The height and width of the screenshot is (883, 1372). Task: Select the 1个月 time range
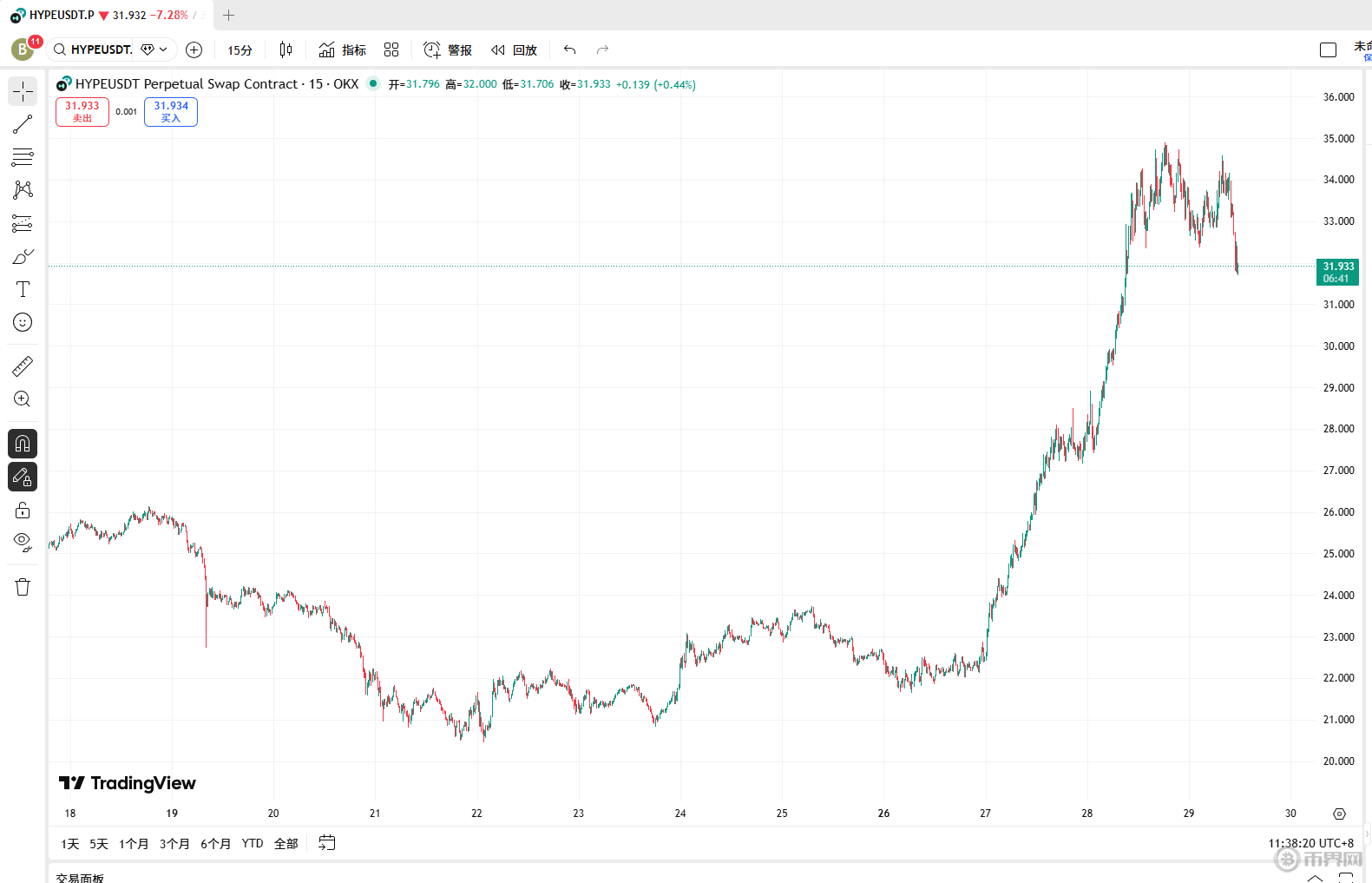tap(134, 844)
